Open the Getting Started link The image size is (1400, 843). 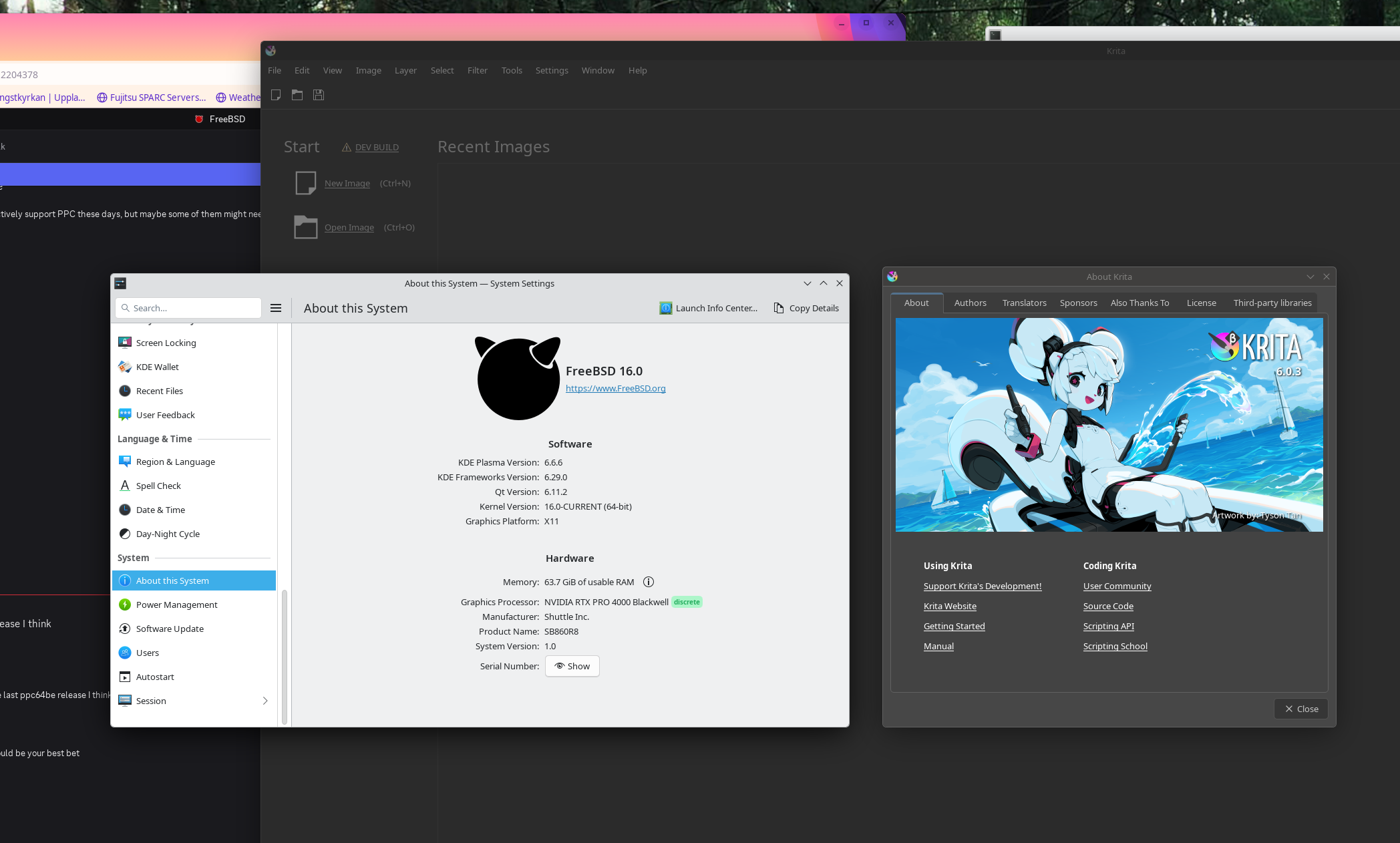(954, 626)
